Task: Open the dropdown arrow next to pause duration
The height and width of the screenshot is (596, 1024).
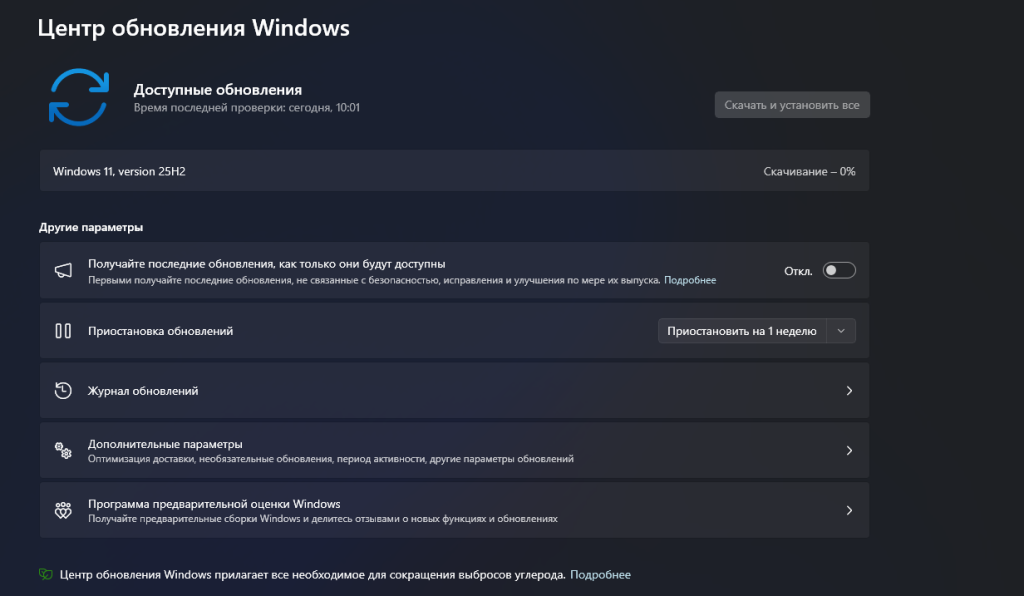Action: click(841, 331)
